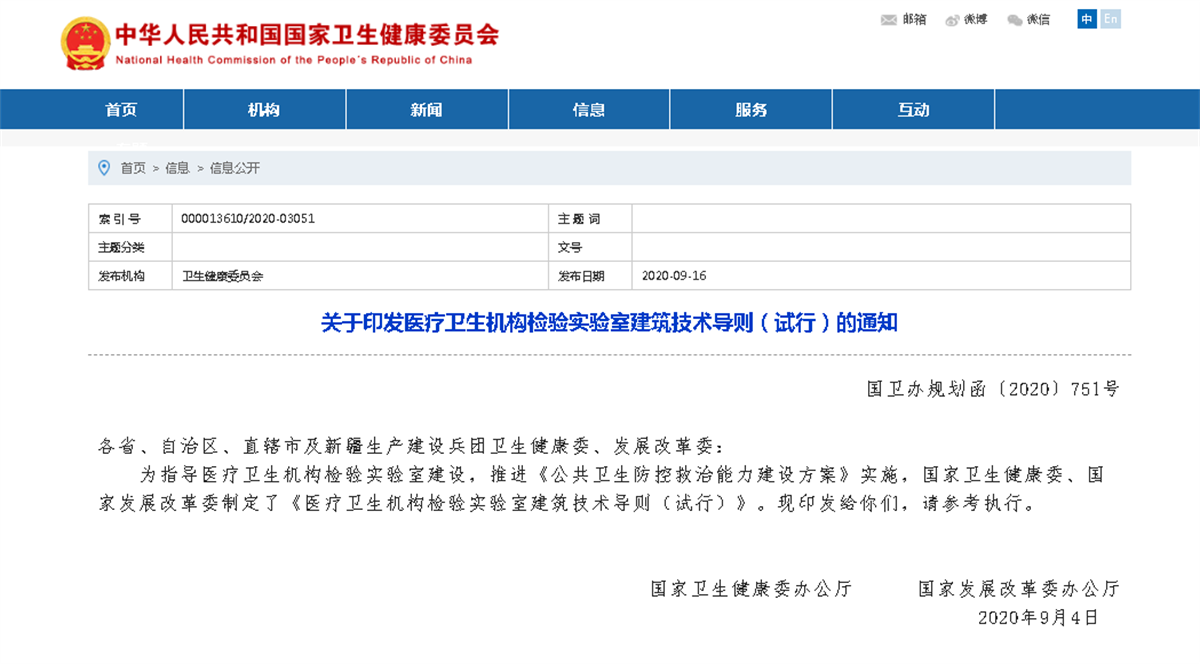This screenshot has height=664, width=1200.
Task: Go to 首页 in navigation bar
Action: (x=121, y=110)
